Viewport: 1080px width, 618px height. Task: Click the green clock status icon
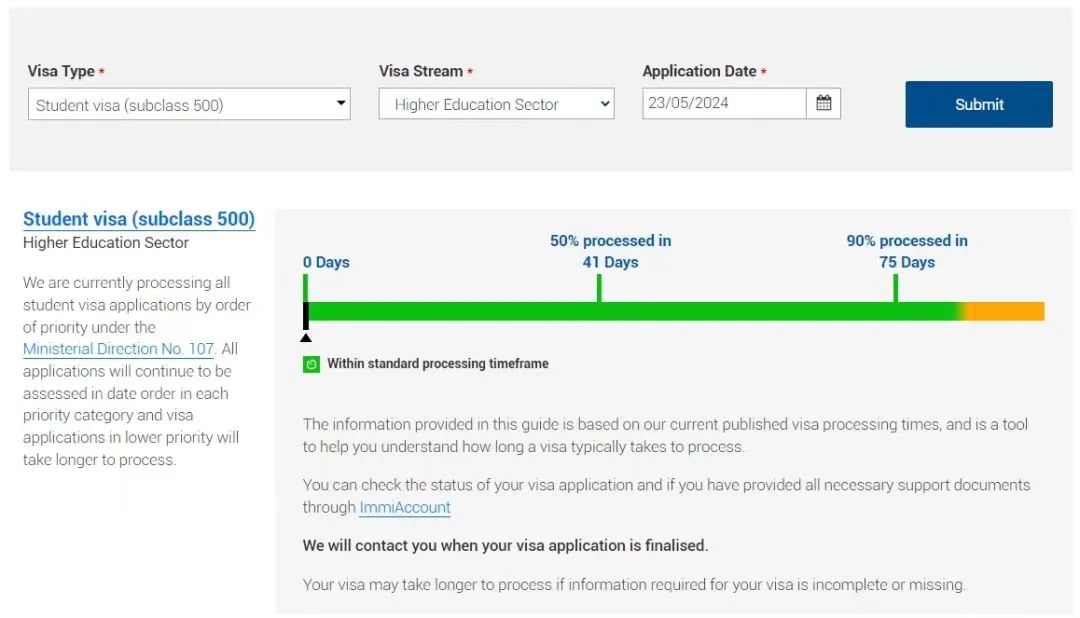tap(311, 364)
